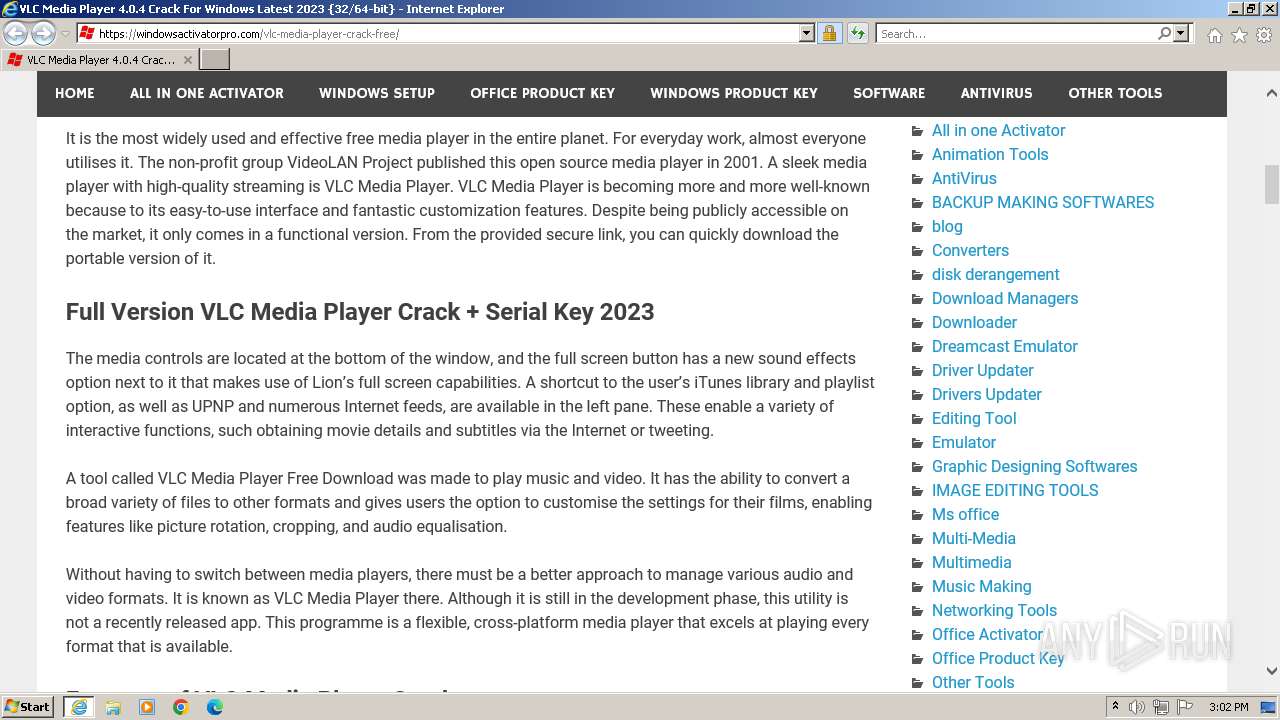Close the VLC Media Player tab

[x=187, y=60]
